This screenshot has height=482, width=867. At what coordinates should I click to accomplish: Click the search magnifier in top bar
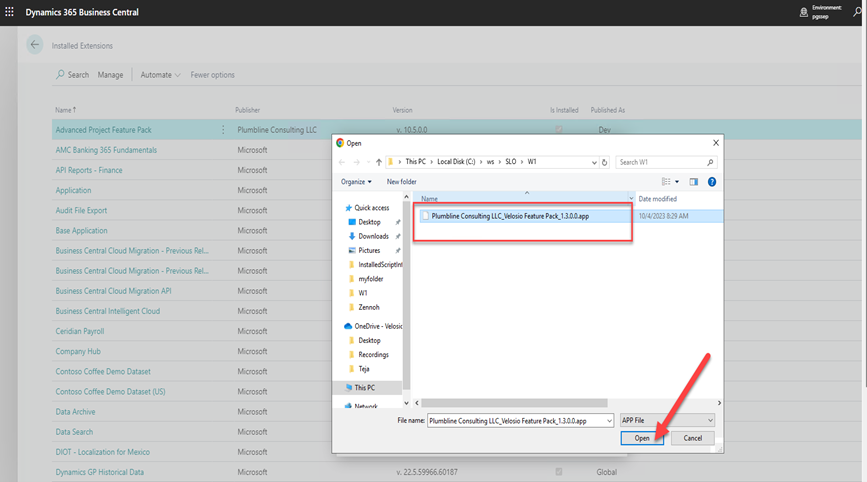pyautogui.click(x=857, y=12)
